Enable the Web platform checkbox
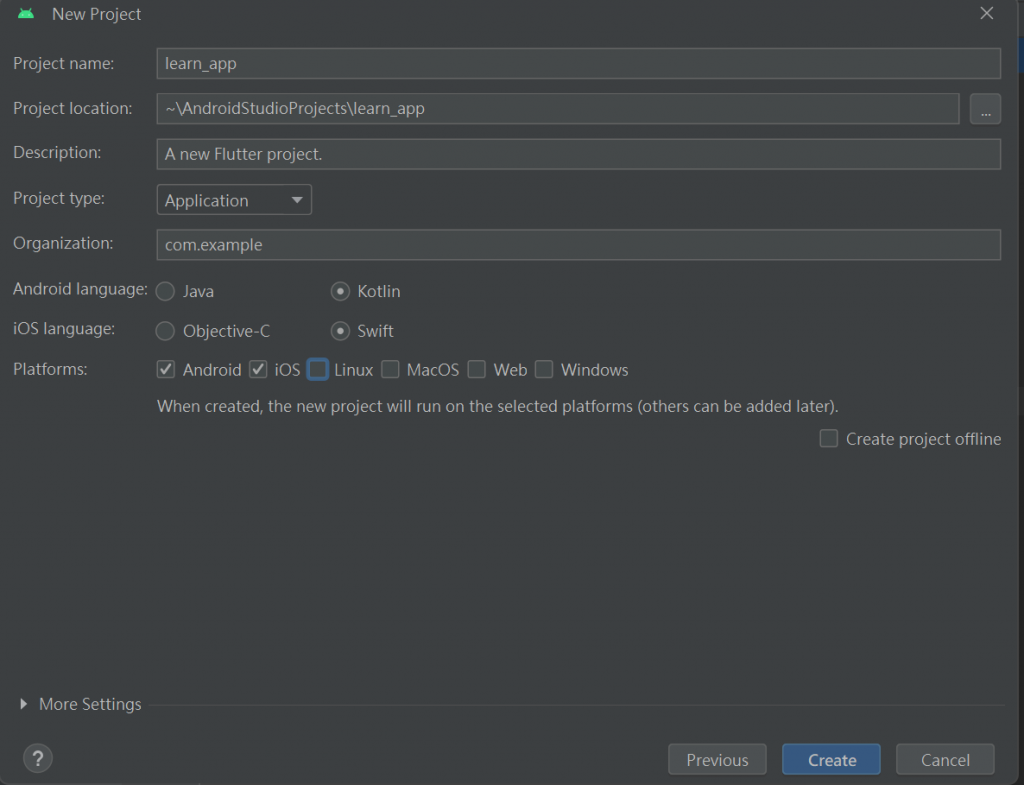 pos(477,370)
